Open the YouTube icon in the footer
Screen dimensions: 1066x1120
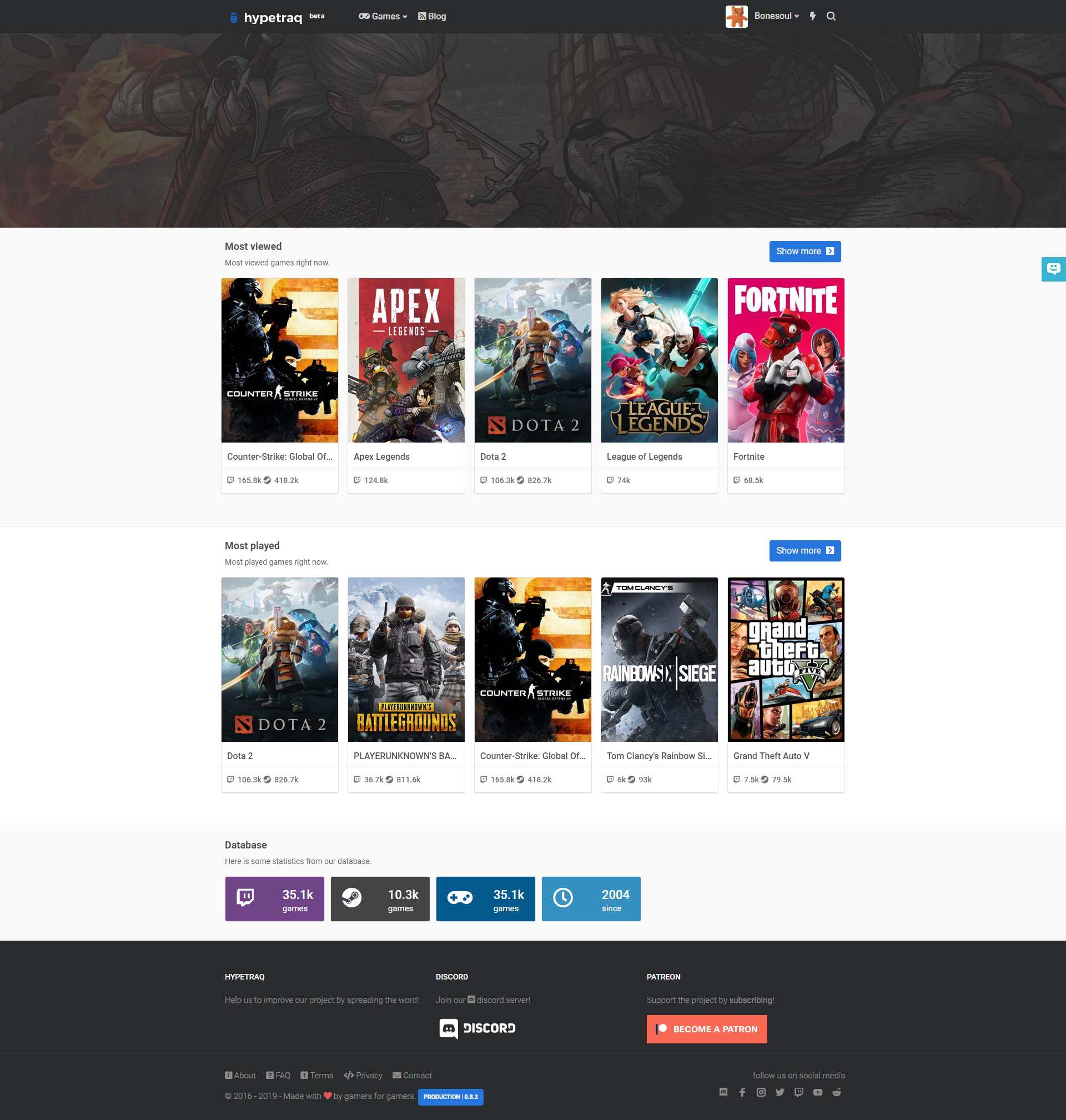point(818,1092)
